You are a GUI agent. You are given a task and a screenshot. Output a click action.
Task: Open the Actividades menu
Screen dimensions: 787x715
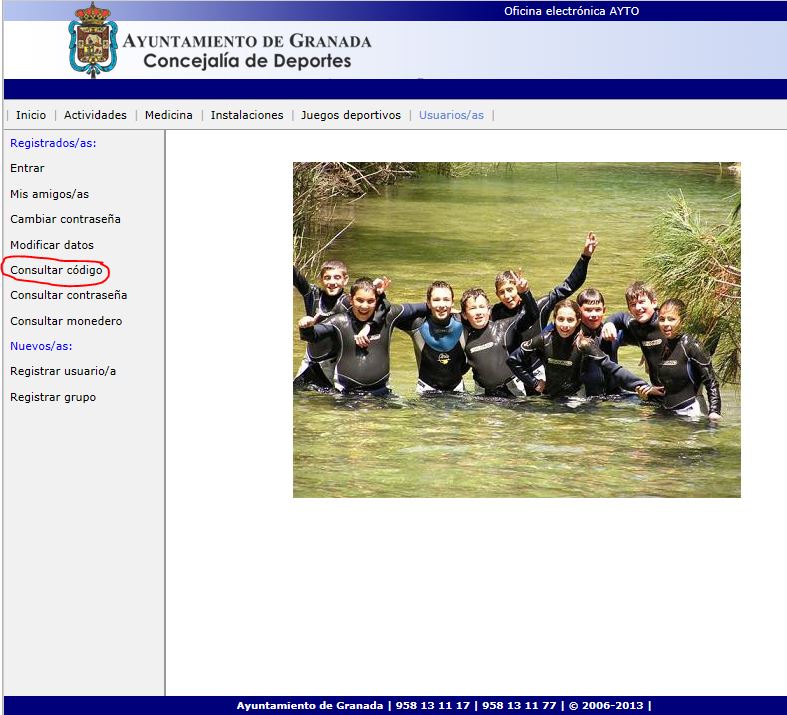pos(95,115)
